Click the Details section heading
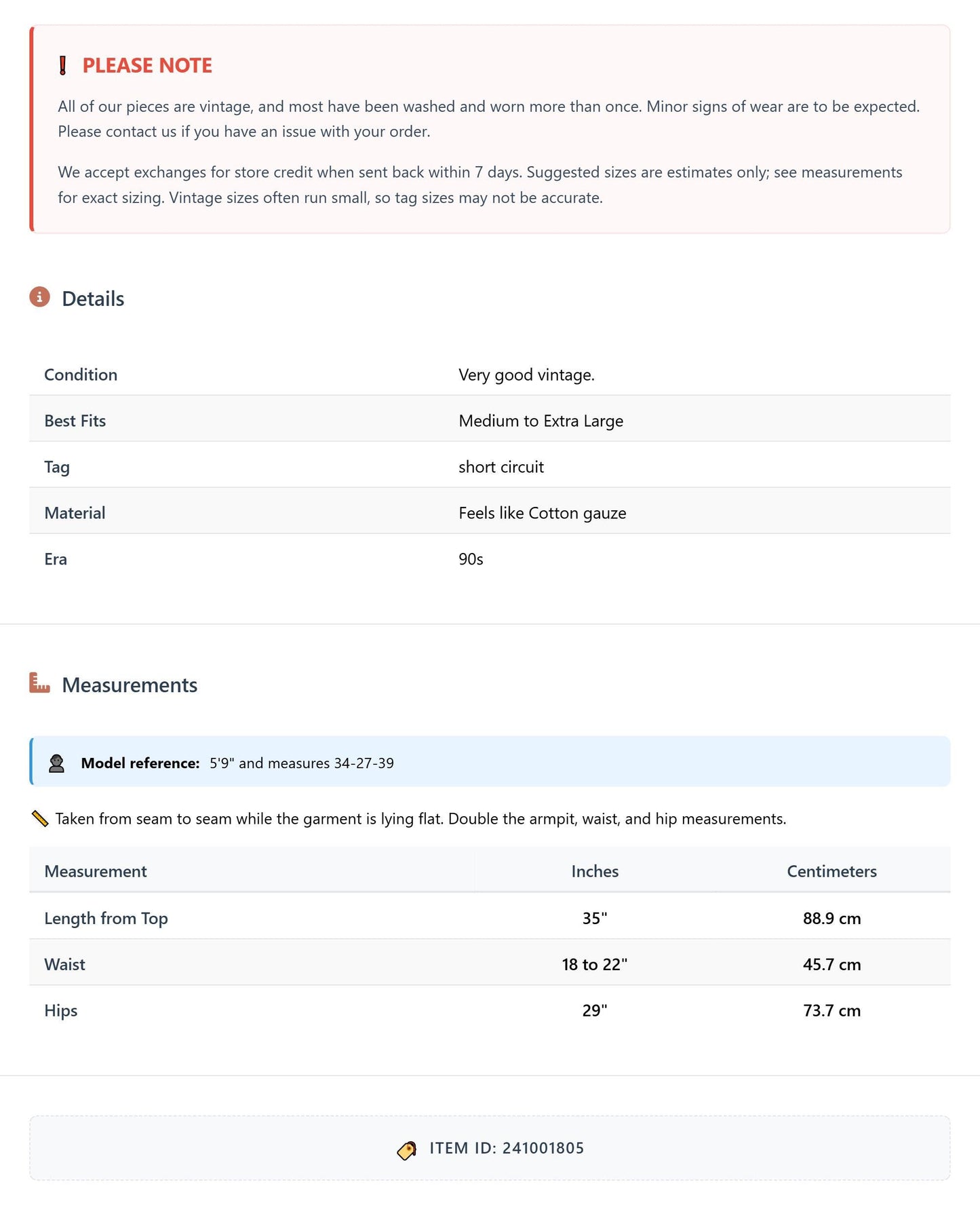The width and height of the screenshot is (980, 1205). coord(93,299)
